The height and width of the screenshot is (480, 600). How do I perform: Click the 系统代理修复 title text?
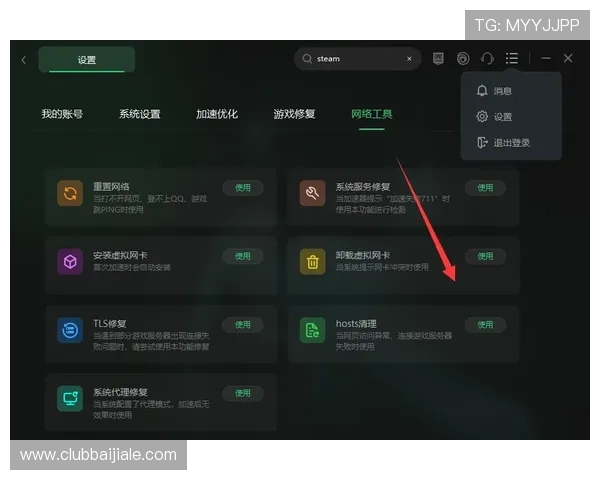coord(121,392)
